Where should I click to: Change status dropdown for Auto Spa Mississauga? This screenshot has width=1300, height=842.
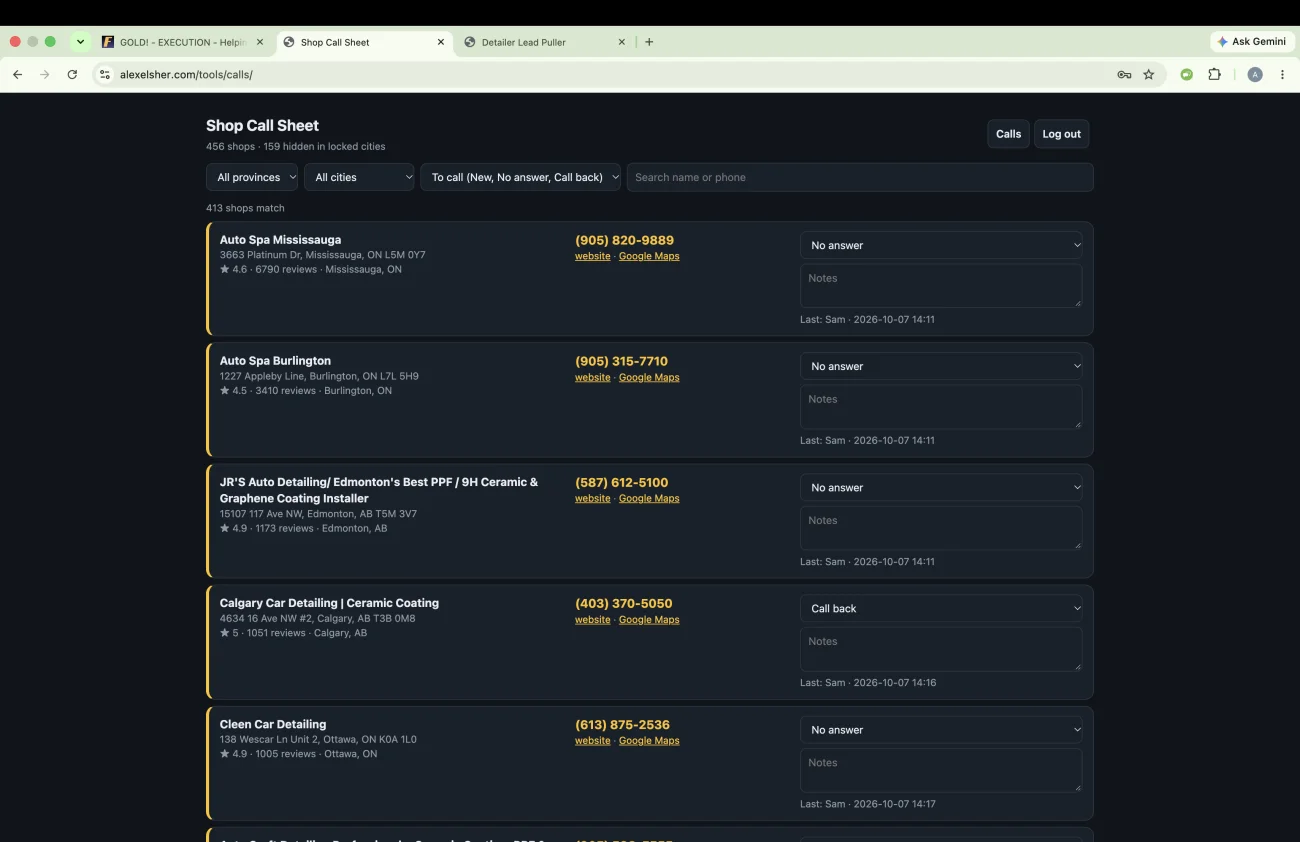[x=941, y=245]
